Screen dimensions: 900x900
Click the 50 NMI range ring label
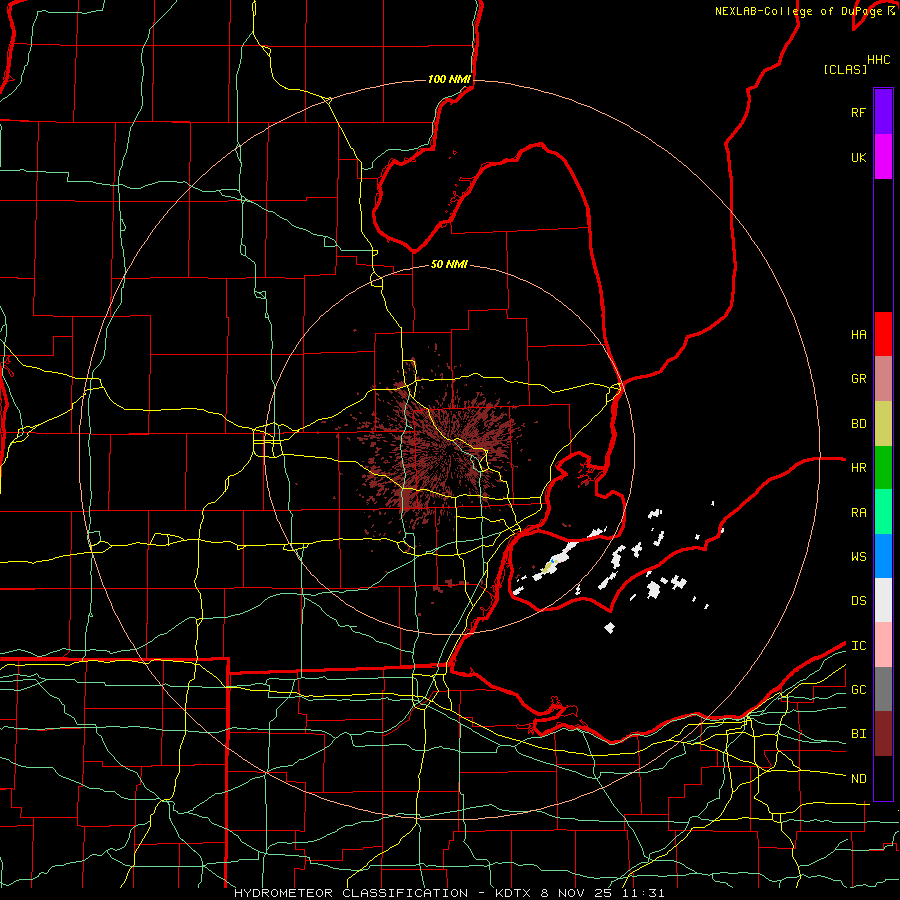[449, 264]
